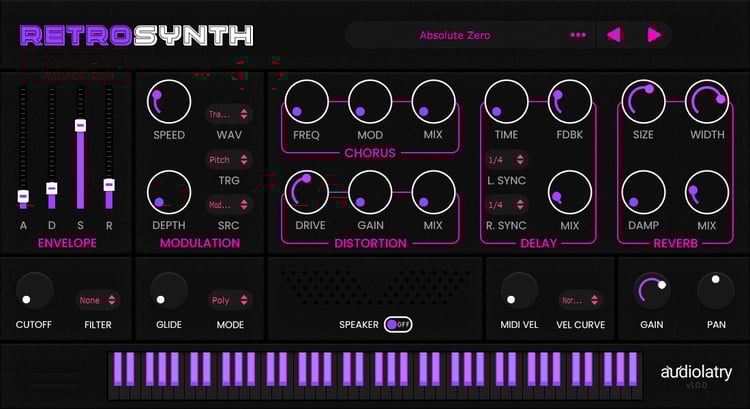This screenshot has width=750, height=409.
Task: Click the distortion GAIN knob
Action: (x=370, y=192)
